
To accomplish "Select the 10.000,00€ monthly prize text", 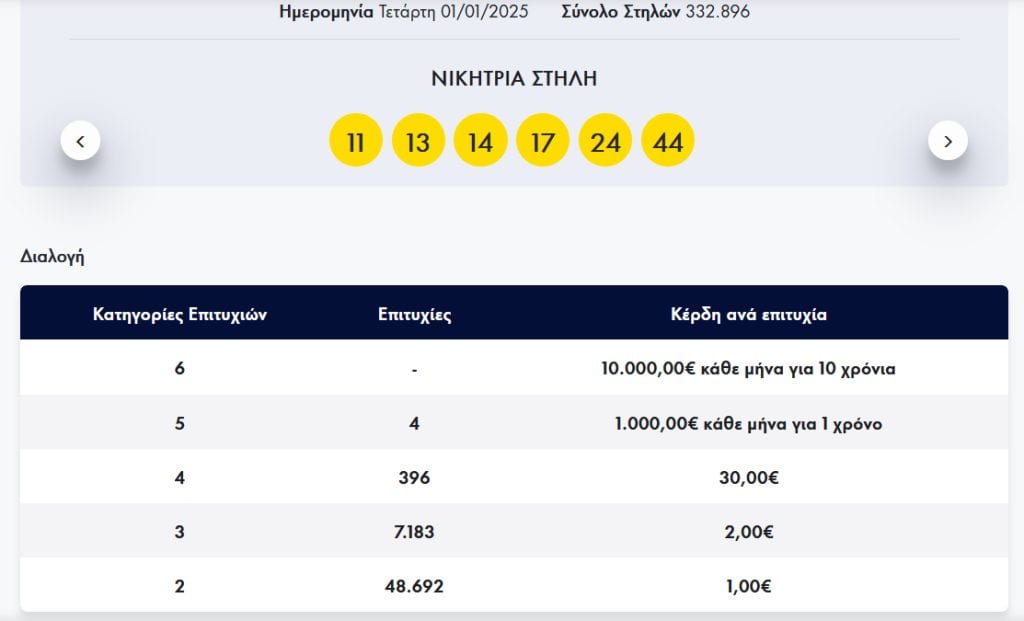I will point(748,369).
